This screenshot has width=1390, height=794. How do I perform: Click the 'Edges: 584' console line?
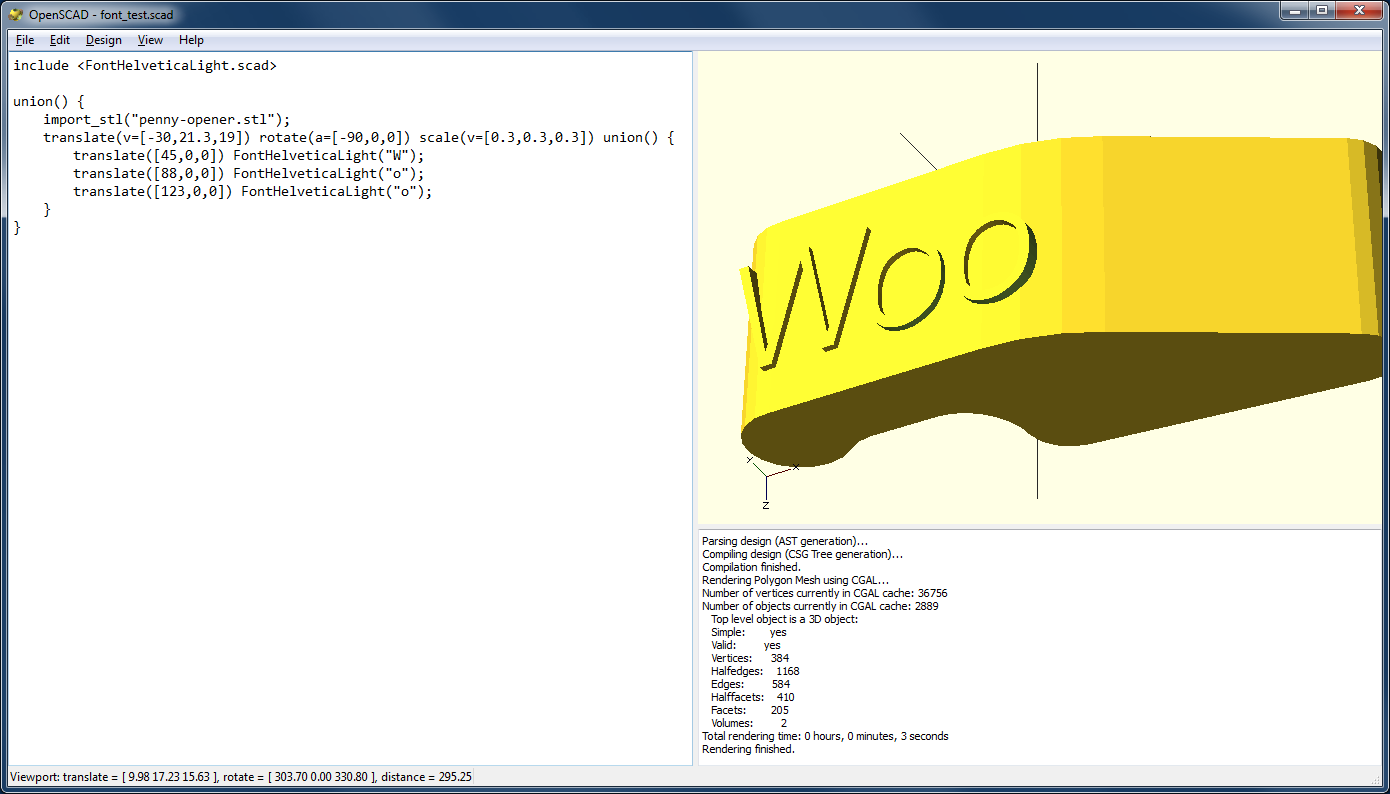[751, 684]
